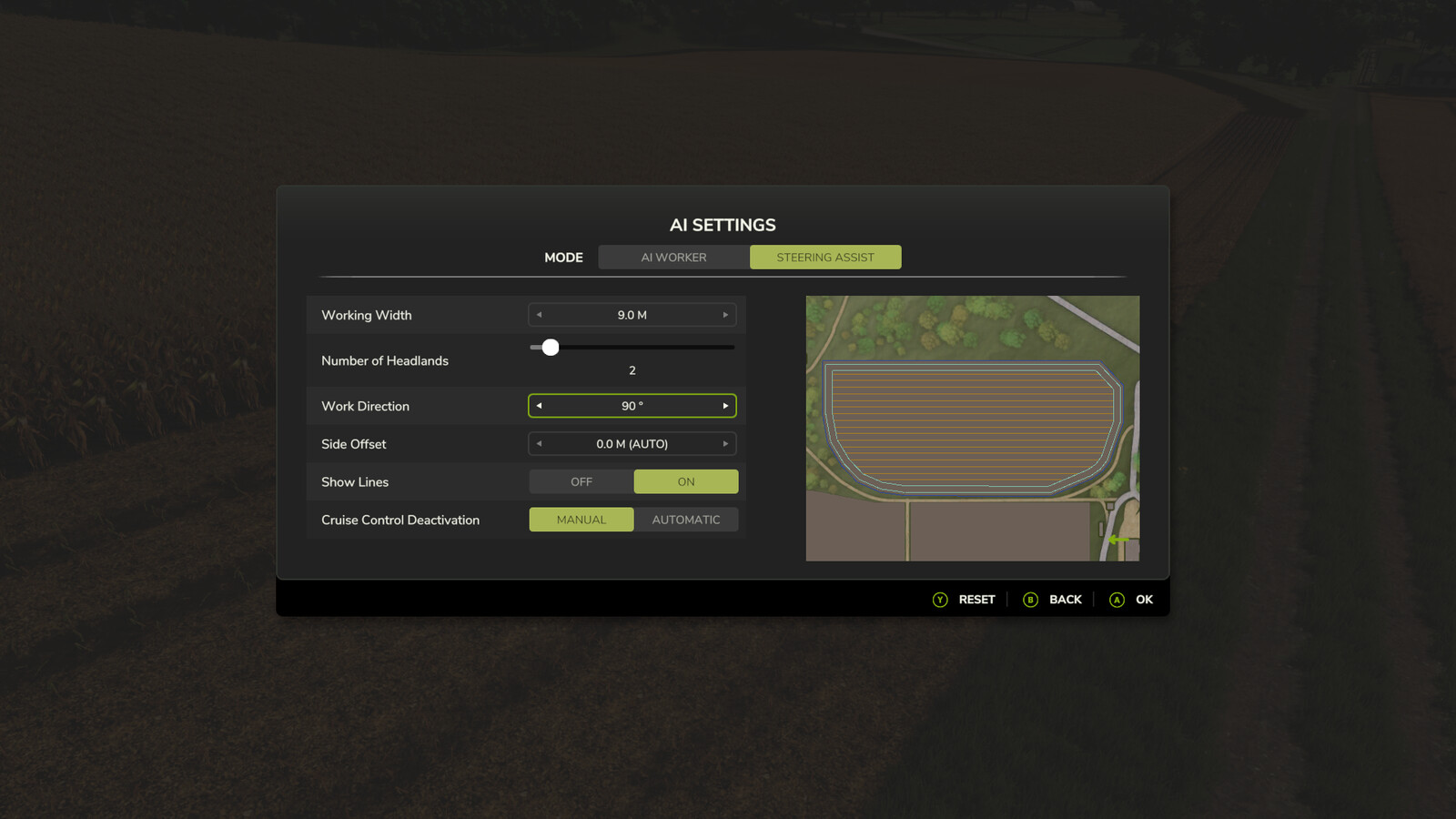Viewport: 1456px width, 819px height.
Task: Click the Number of Headlands slider handle
Action: click(551, 348)
